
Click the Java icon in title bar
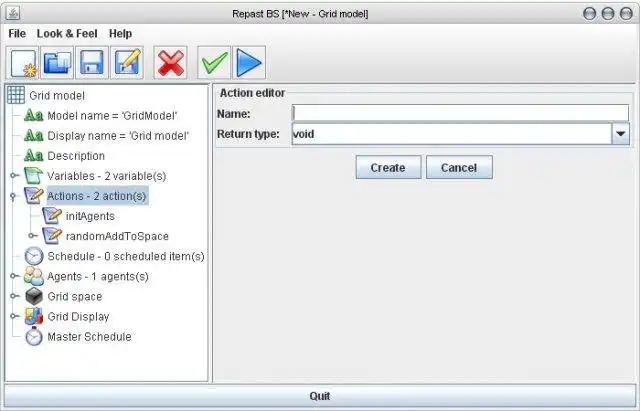pyautogui.click(x=13, y=14)
